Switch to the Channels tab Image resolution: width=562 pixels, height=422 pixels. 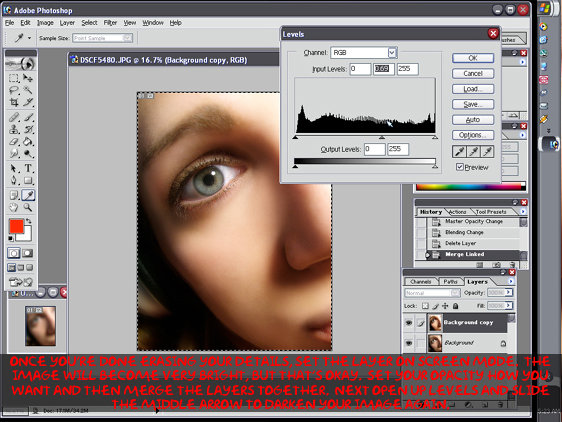421,282
